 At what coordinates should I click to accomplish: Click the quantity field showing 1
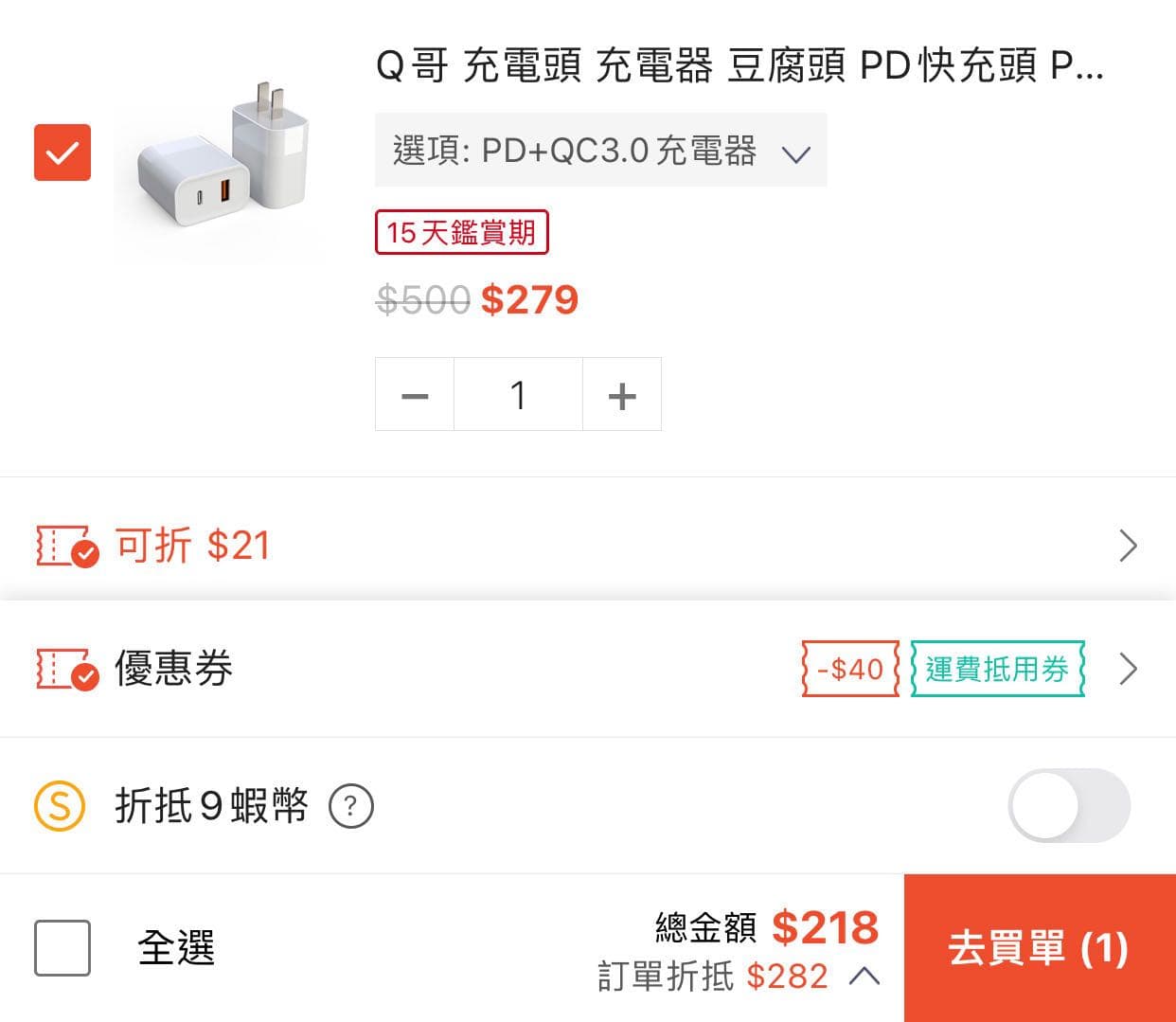point(518,394)
